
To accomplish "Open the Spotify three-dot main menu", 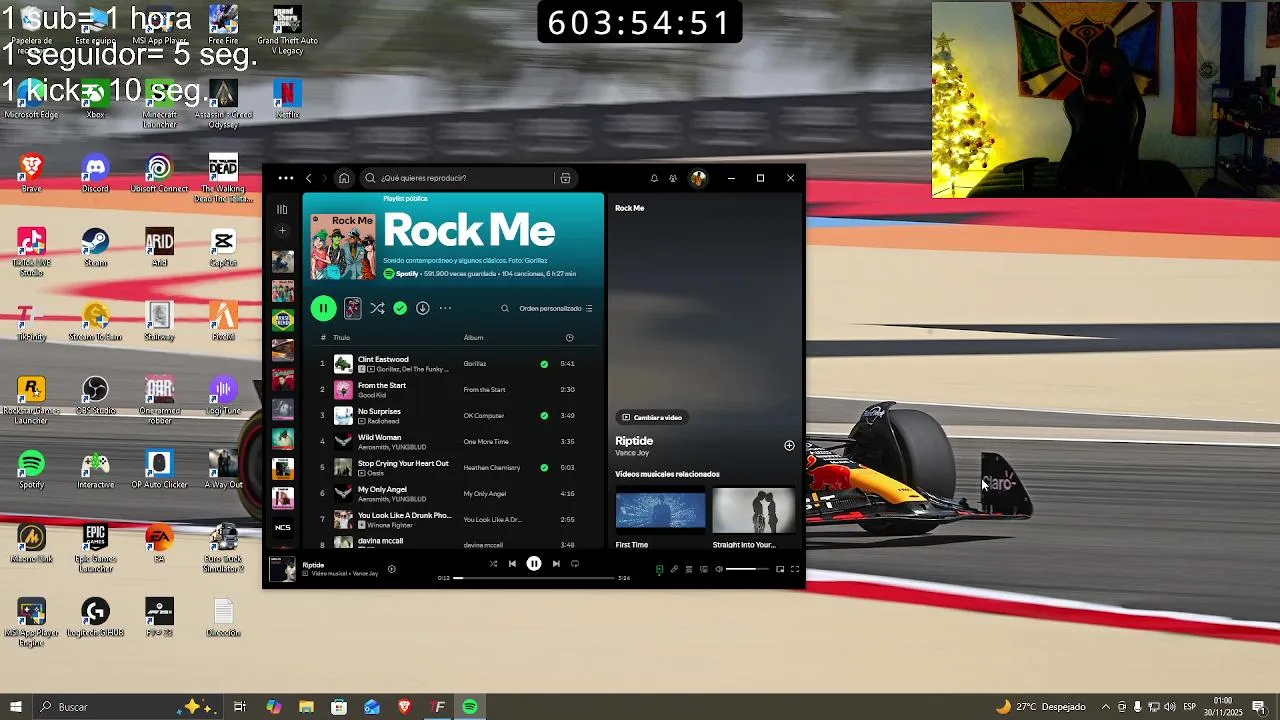I will (286, 178).
